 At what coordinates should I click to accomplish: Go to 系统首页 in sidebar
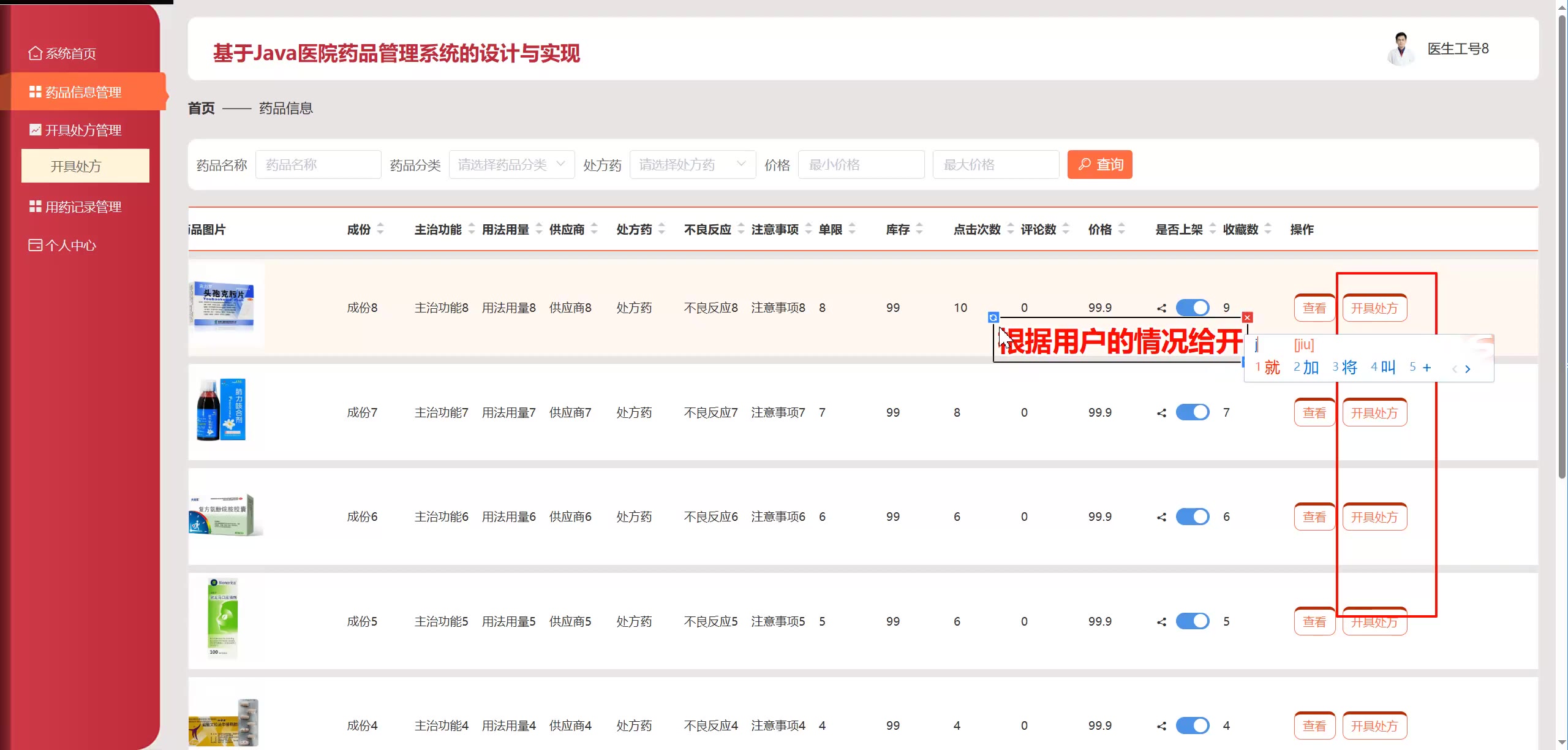click(70, 54)
